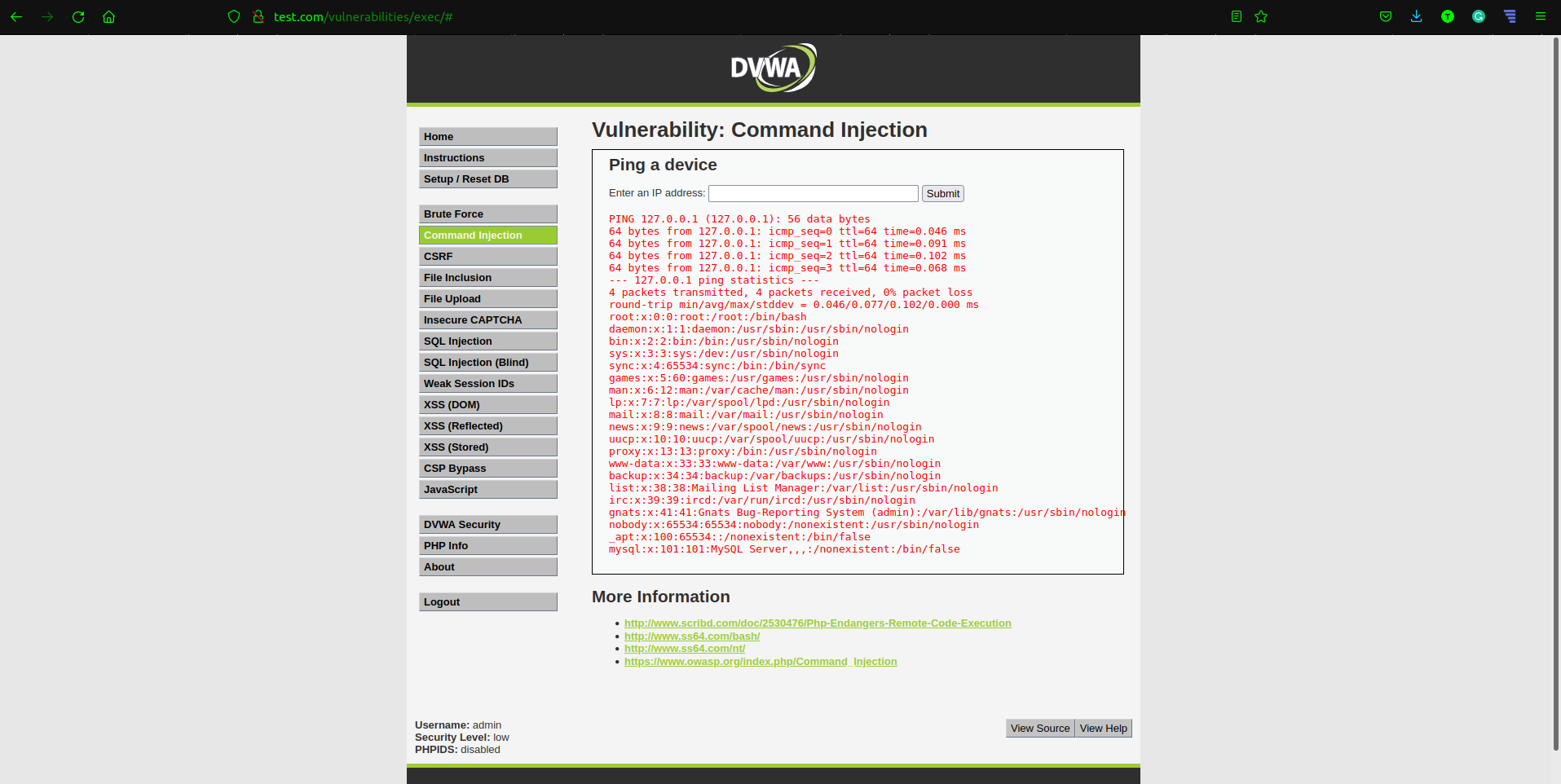Open the SQL Injection (Blind) page
This screenshot has width=1561, height=784.
488,362
